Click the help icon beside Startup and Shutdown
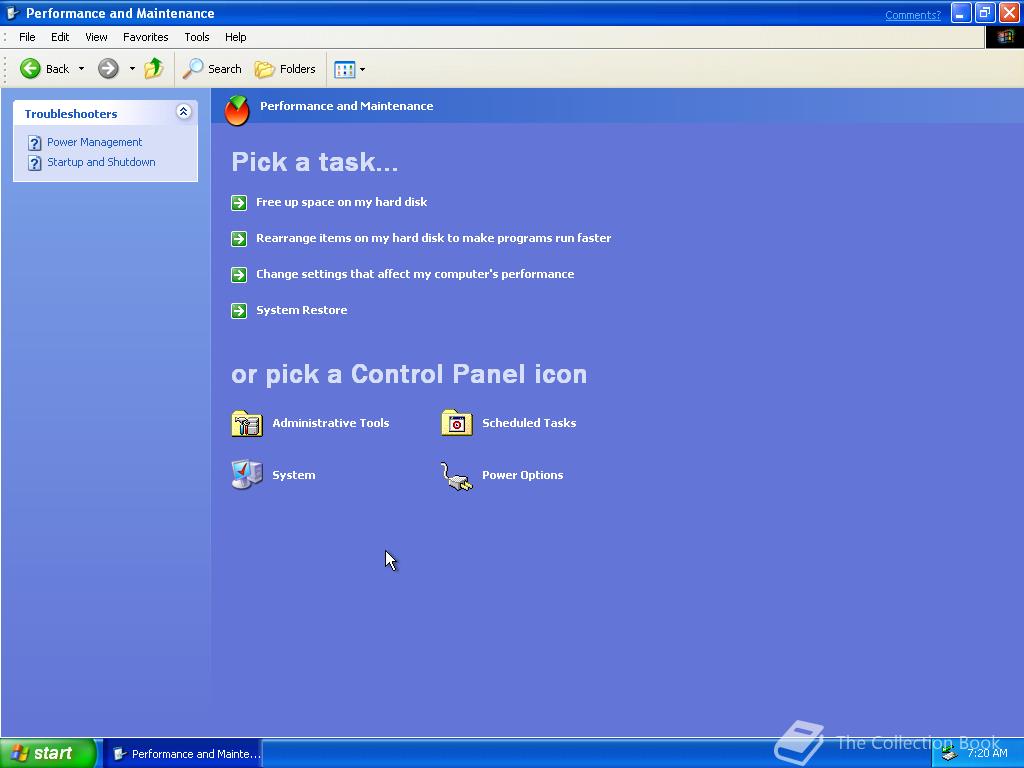 tap(35, 163)
